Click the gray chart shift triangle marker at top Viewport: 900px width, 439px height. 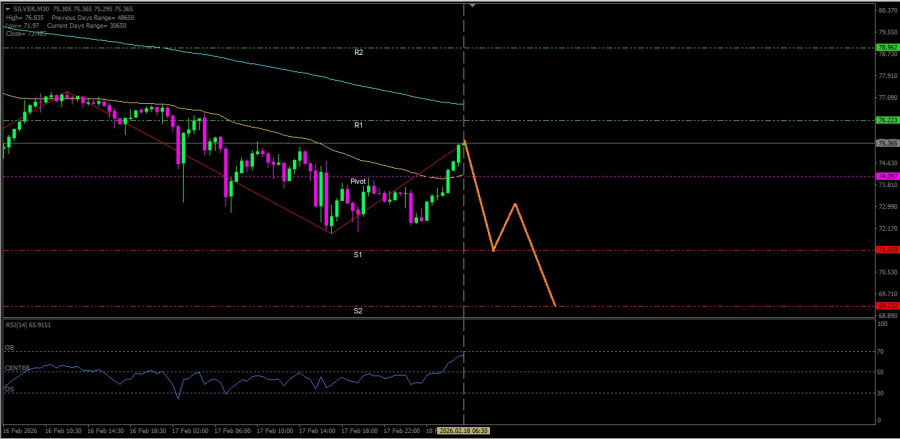tap(472, 5)
